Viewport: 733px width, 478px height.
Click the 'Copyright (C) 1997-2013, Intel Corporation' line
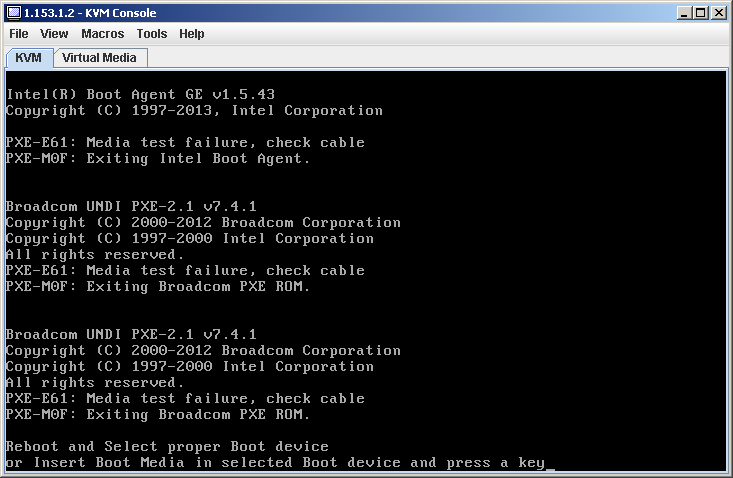[x=194, y=111]
